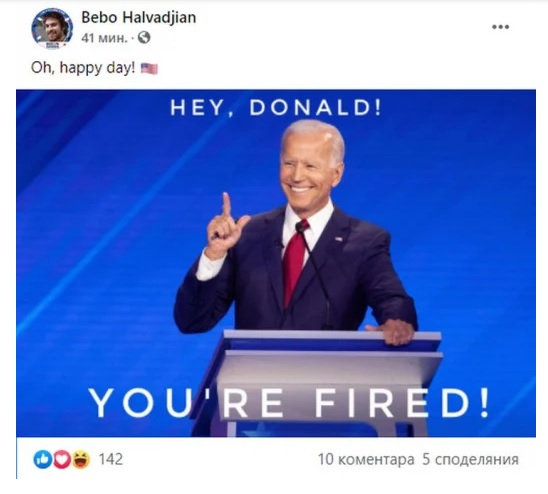Click the '41 мин.' post timestamp
The width and height of the screenshot is (548, 494).
click(104, 37)
